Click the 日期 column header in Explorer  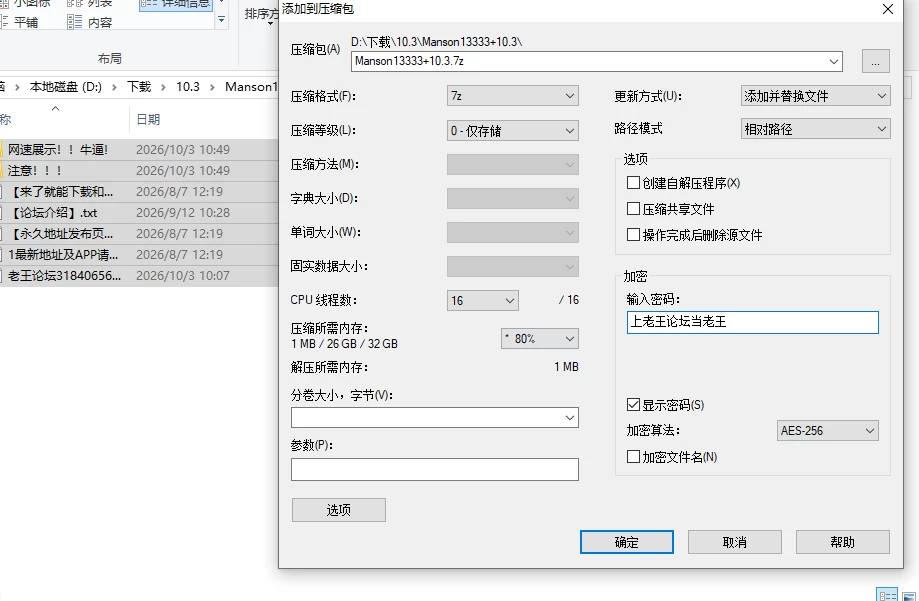pos(148,120)
